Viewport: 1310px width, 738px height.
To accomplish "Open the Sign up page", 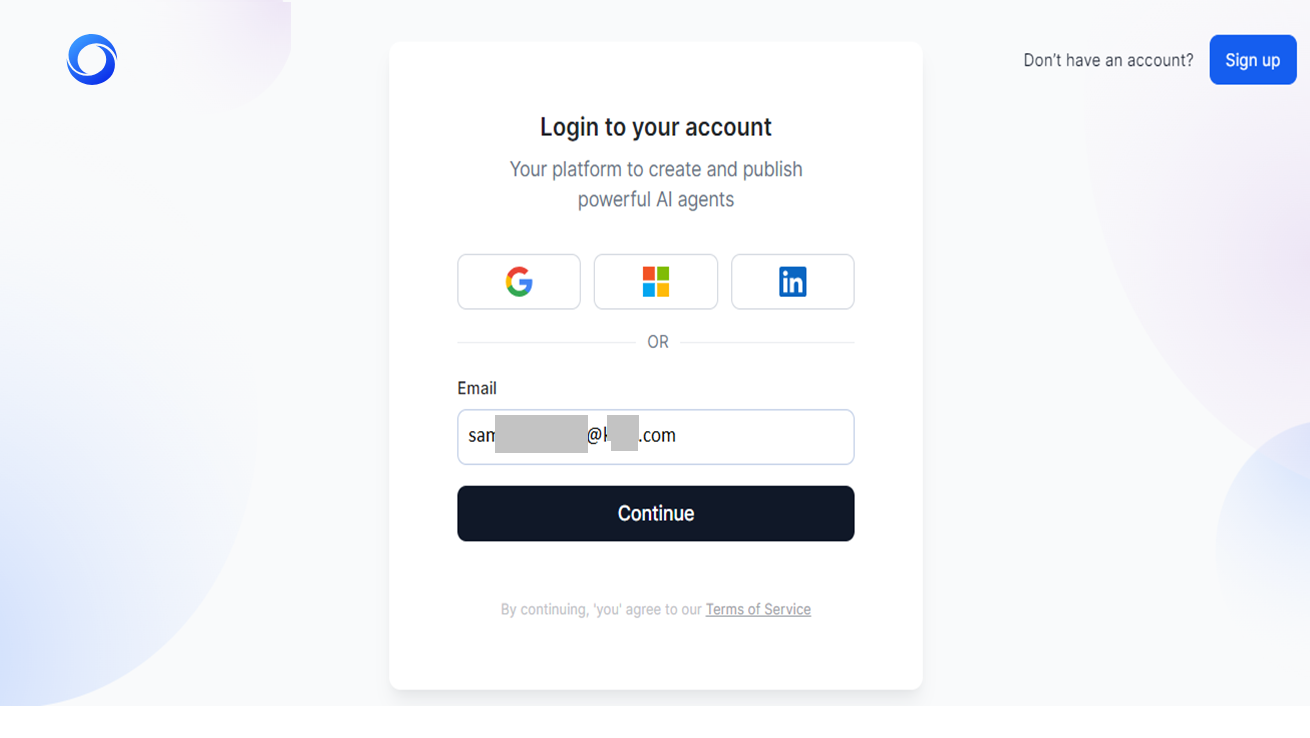I will (1252, 59).
